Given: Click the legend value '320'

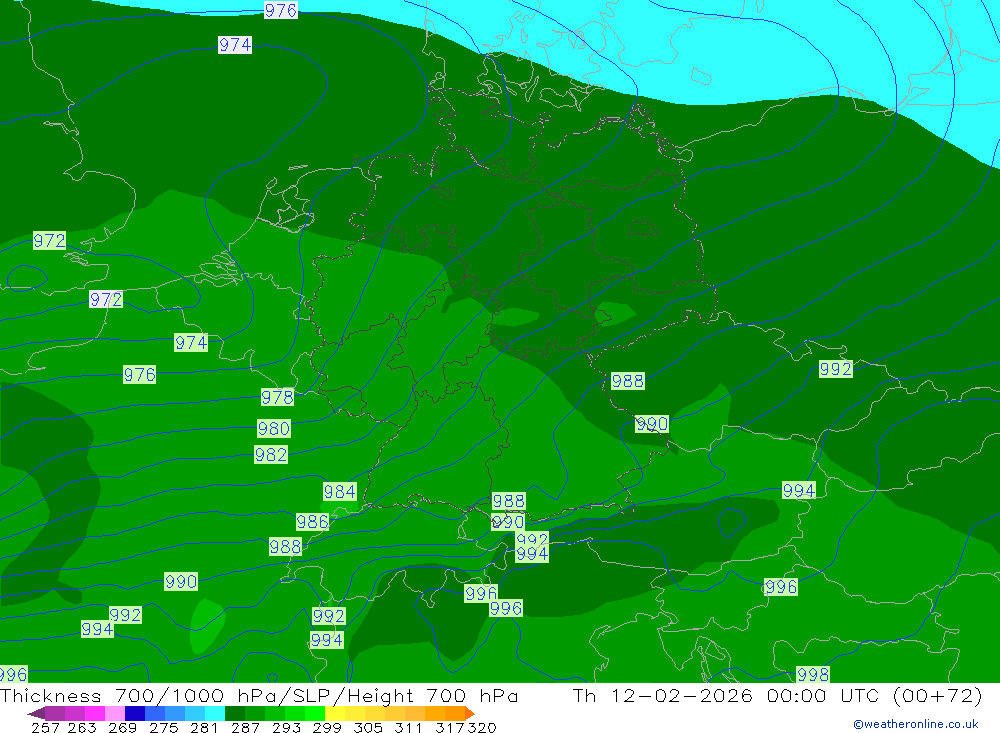Looking at the screenshot, I should [x=481, y=728].
